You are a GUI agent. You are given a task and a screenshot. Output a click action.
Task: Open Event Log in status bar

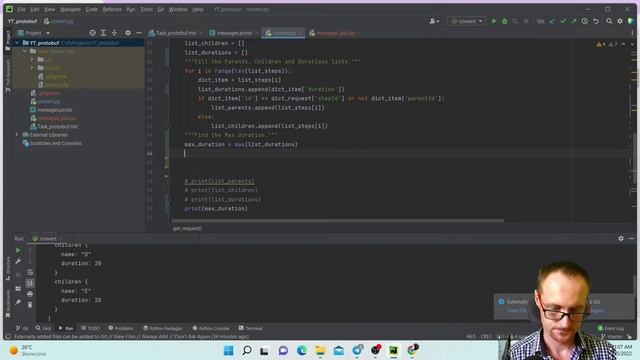(611, 328)
